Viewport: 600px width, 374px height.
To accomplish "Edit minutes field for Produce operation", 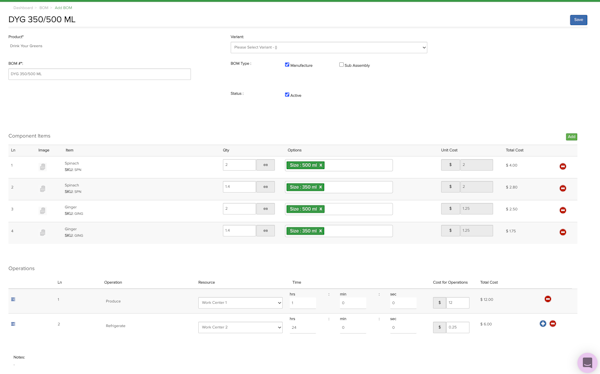I will [x=353, y=303].
